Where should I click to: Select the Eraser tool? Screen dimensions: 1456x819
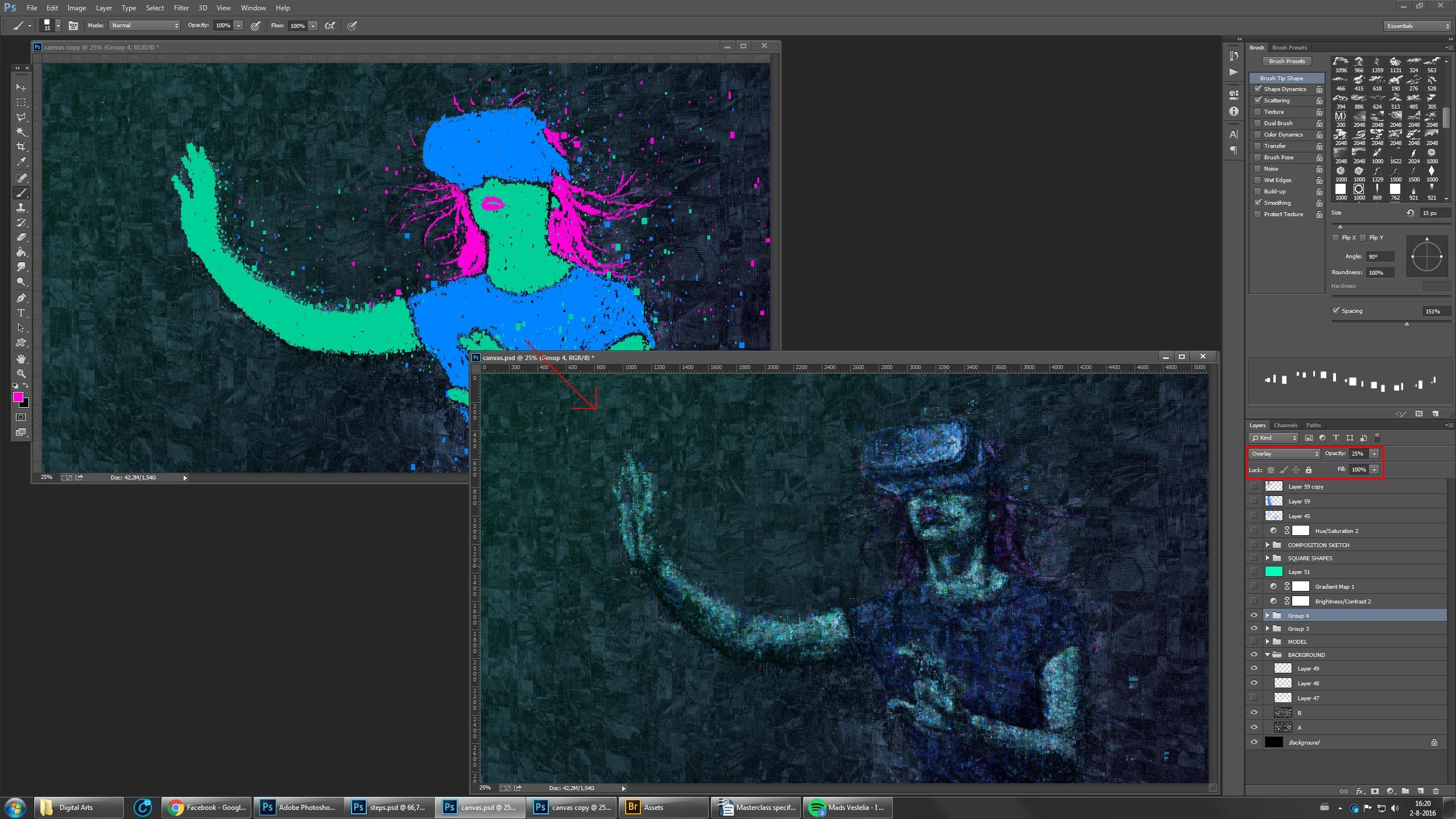(21, 237)
